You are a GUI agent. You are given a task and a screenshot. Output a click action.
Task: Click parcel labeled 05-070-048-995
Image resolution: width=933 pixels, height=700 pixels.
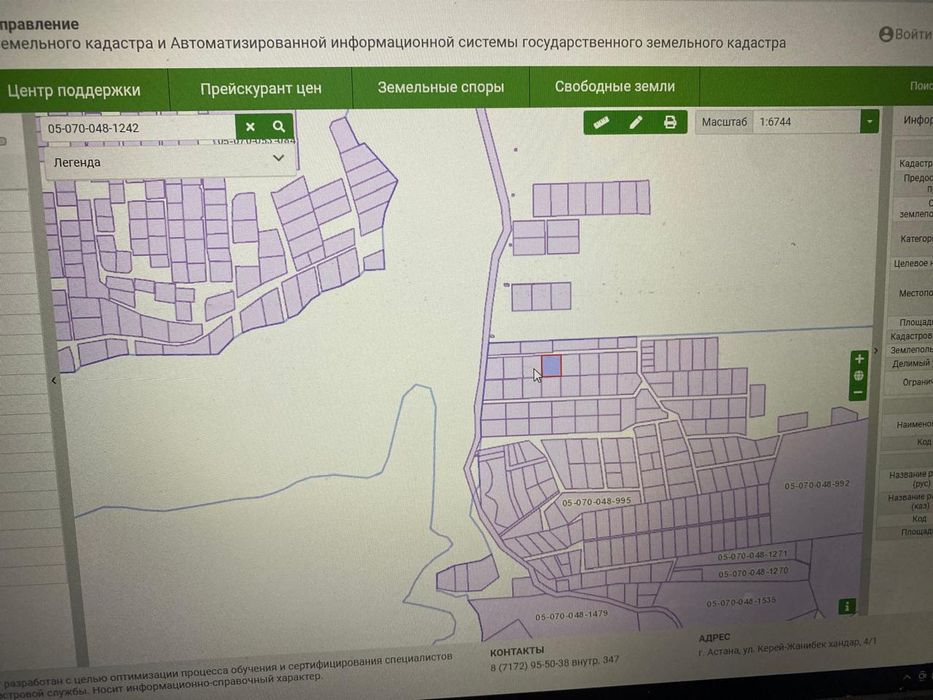596,502
